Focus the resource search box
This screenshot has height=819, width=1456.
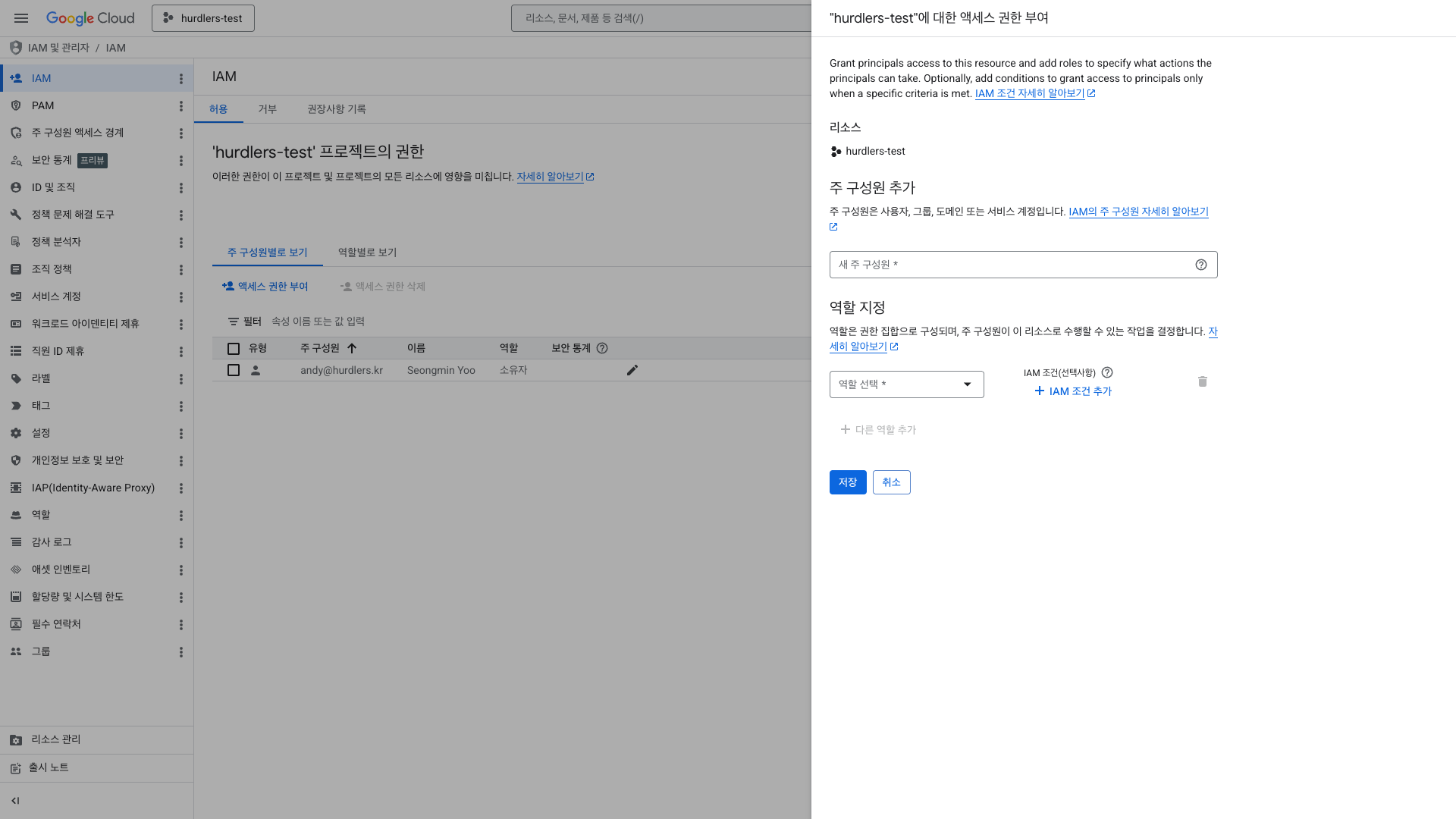click(x=661, y=18)
